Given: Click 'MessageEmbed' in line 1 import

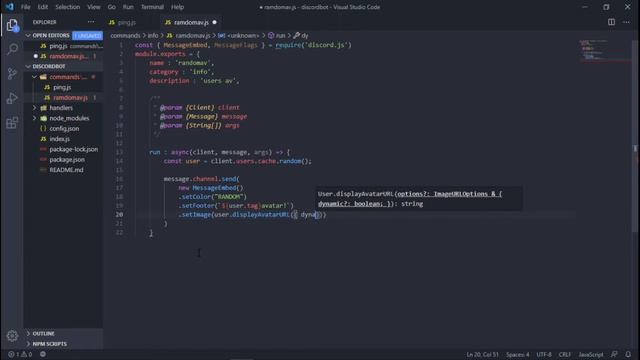Looking at the screenshot, I should click(x=185, y=45).
